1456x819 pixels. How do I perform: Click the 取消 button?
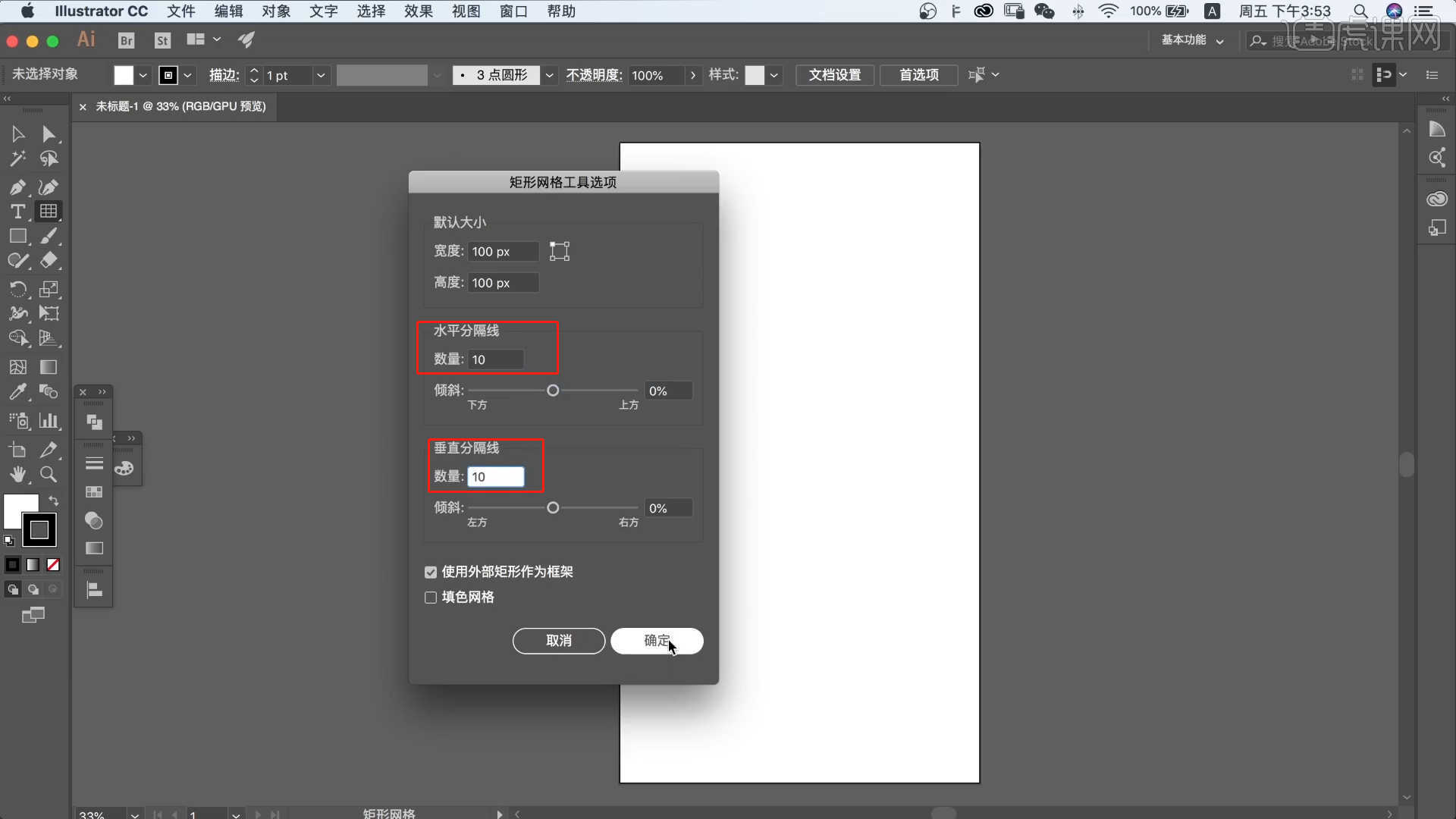[x=559, y=641]
